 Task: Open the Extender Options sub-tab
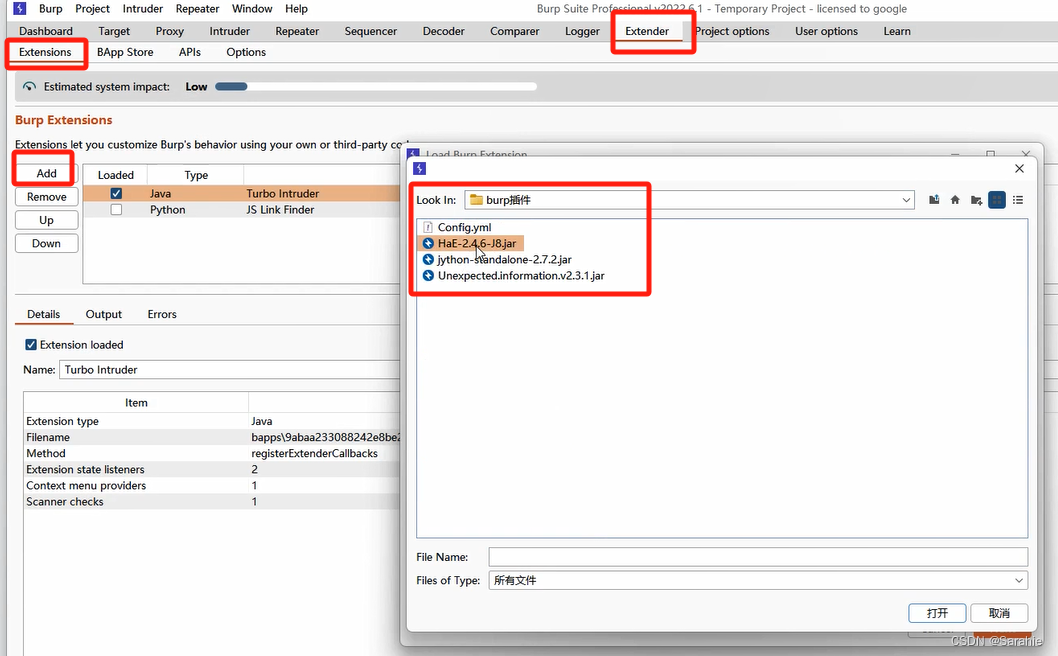point(246,52)
